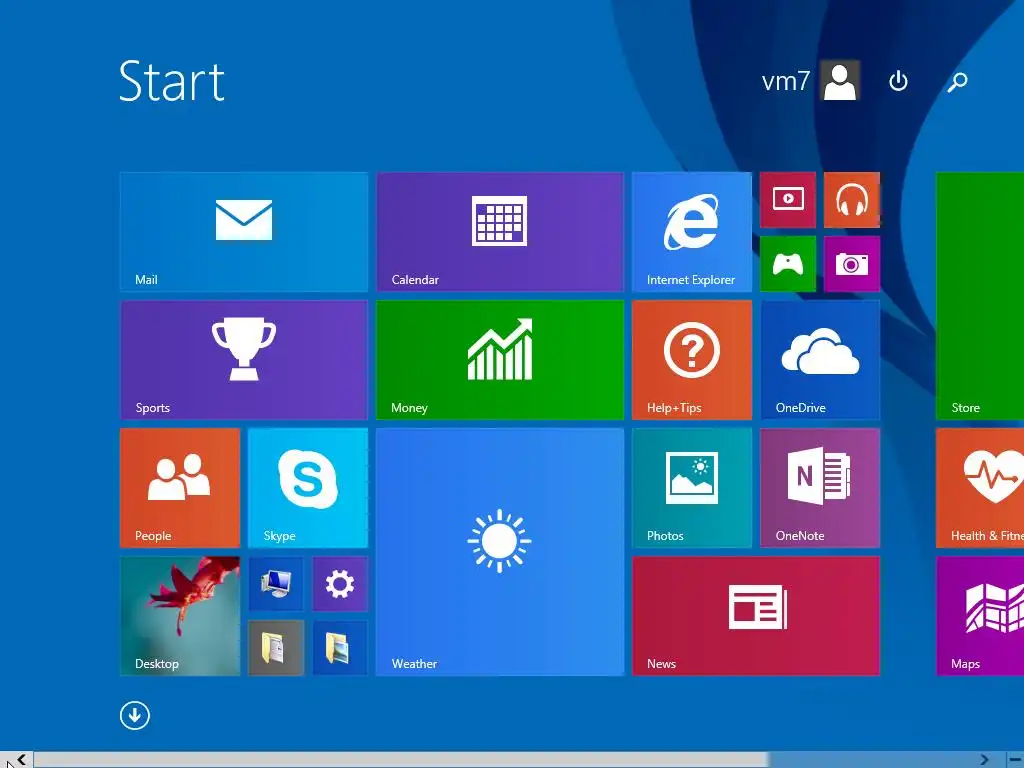The width and height of the screenshot is (1024, 768).
Task: Open the OneDrive tile
Action: 820,360
